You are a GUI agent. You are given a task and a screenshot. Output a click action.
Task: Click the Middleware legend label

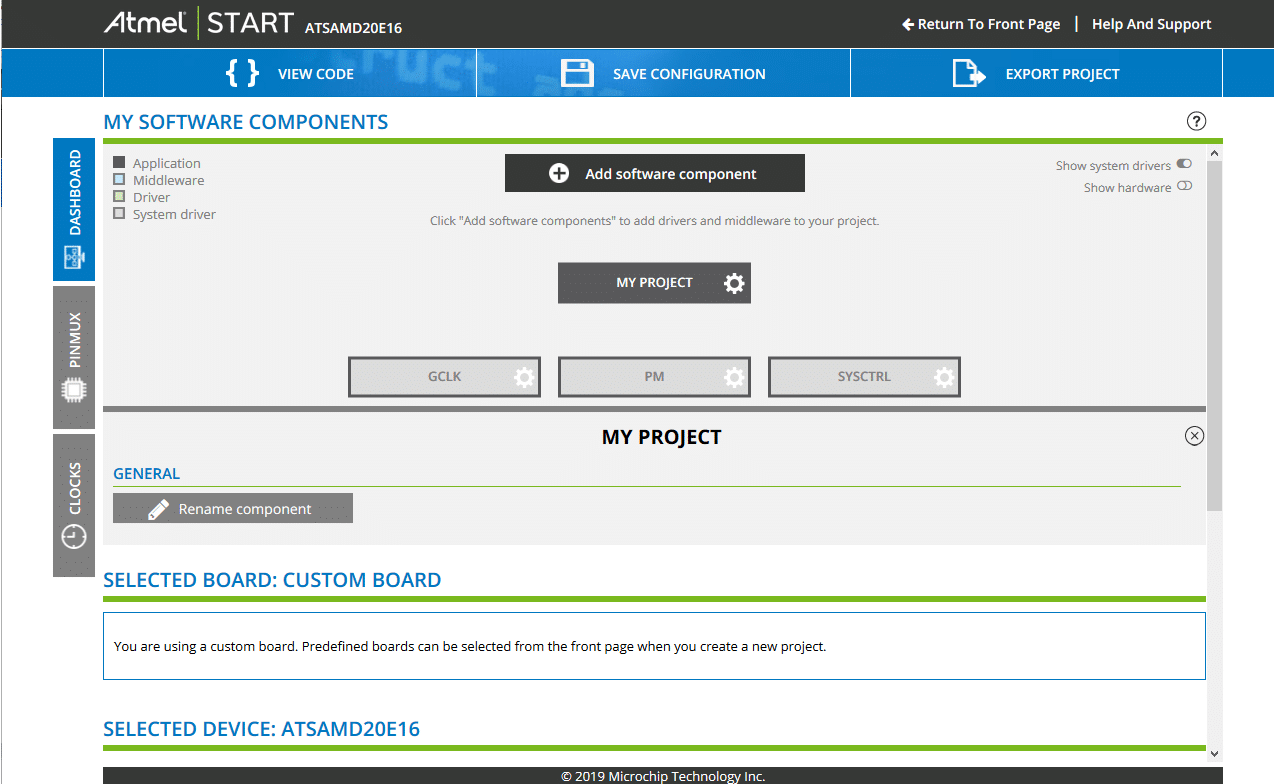pos(169,180)
